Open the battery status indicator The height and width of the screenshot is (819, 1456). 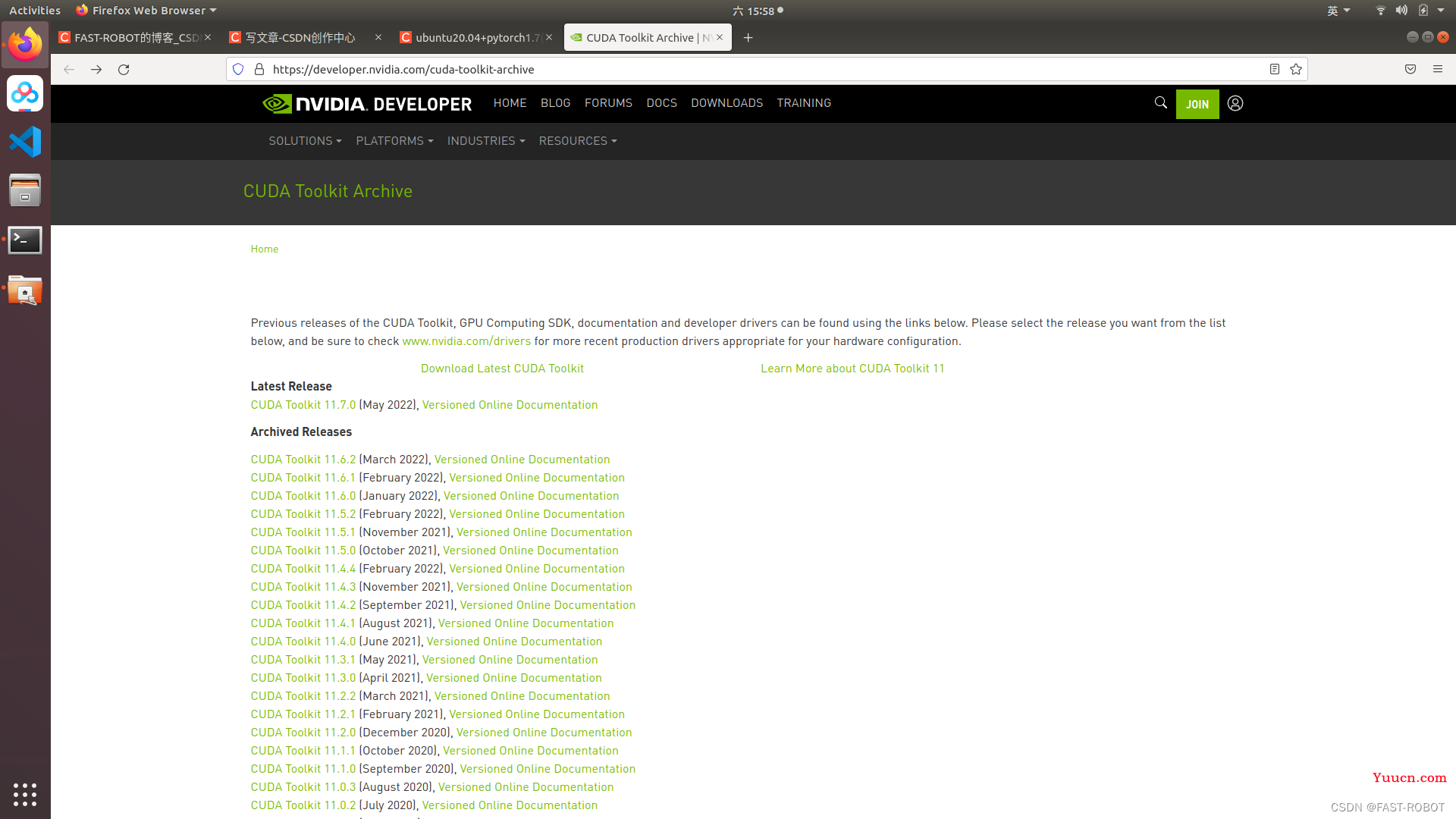pyautogui.click(x=1423, y=11)
